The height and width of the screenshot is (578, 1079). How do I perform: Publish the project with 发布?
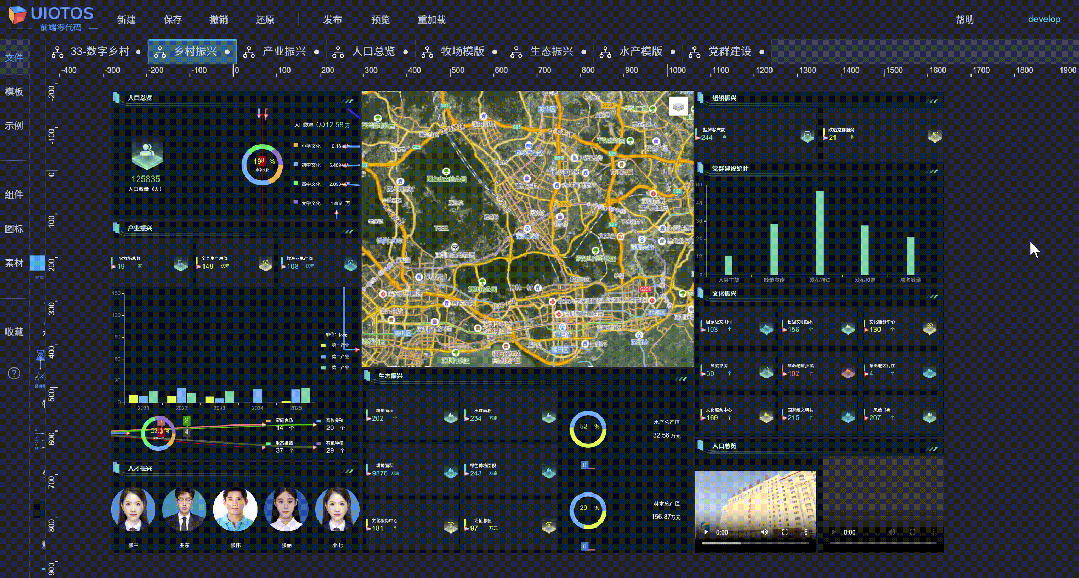coord(332,20)
